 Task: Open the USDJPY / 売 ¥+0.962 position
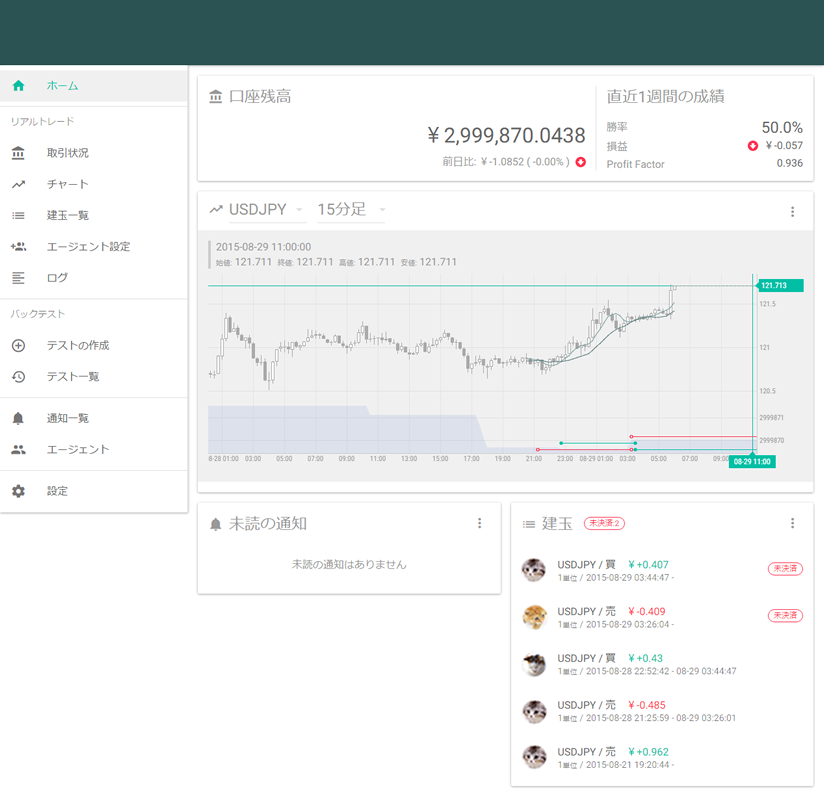tap(663, 758)
